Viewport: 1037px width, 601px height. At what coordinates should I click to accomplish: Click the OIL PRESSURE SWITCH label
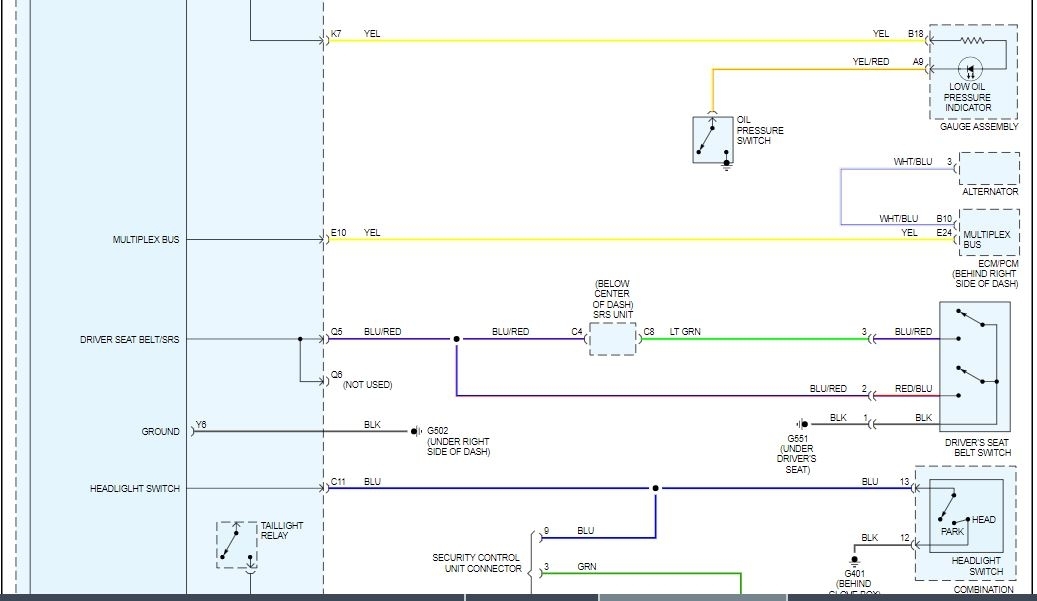click(760, 130)
